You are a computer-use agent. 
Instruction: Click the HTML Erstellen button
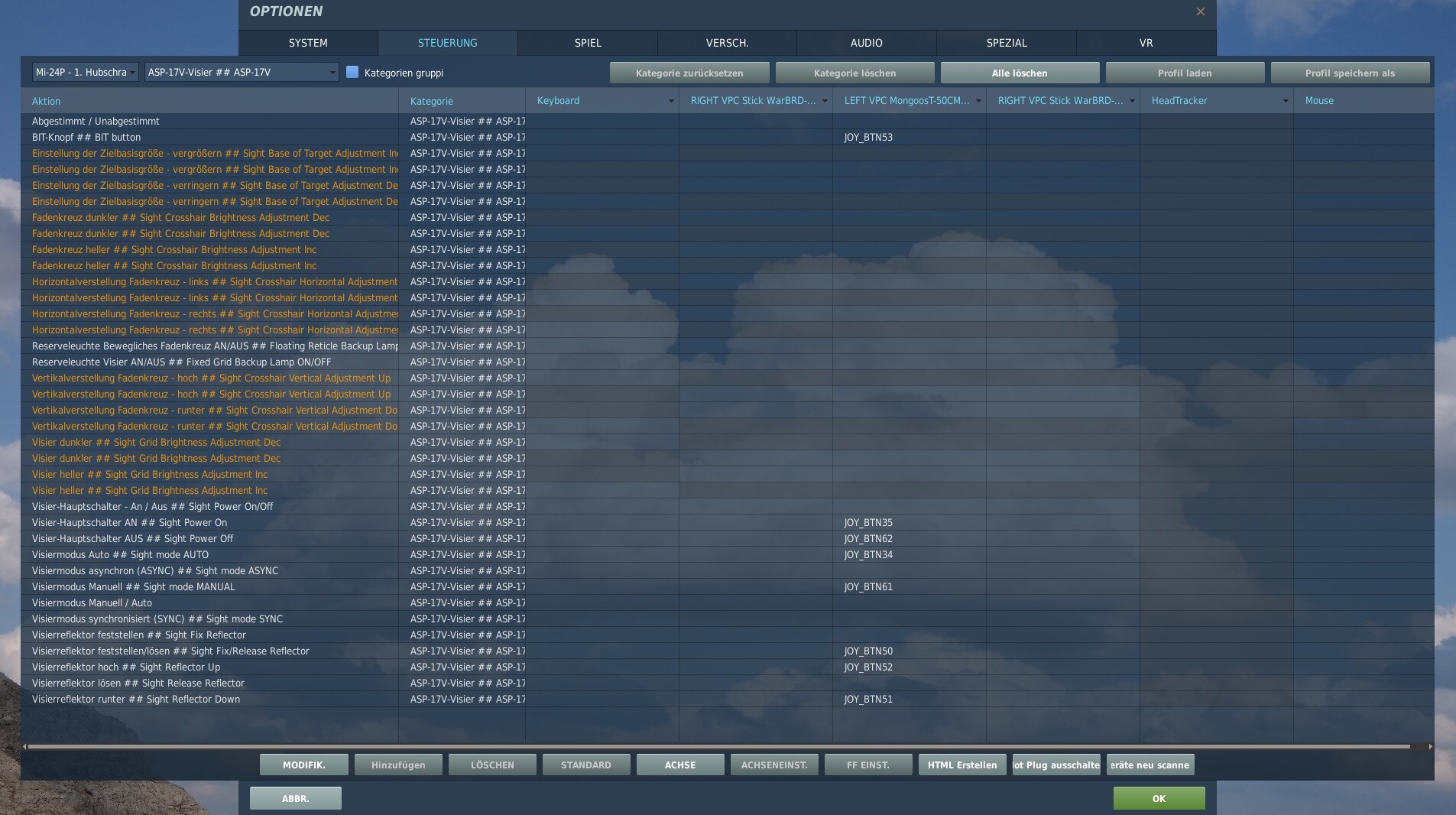[962, 765]
